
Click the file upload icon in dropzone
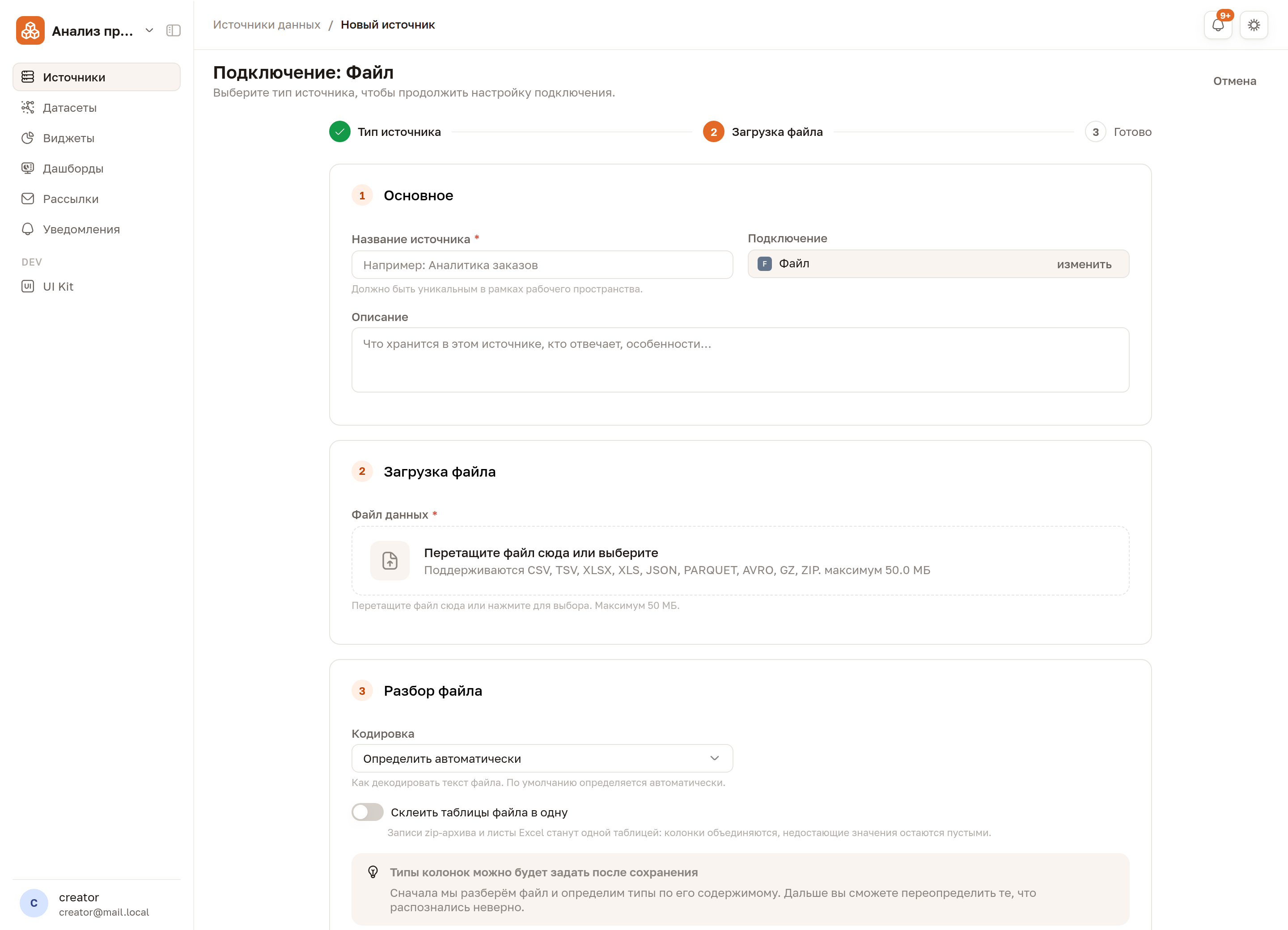point(390,561)
